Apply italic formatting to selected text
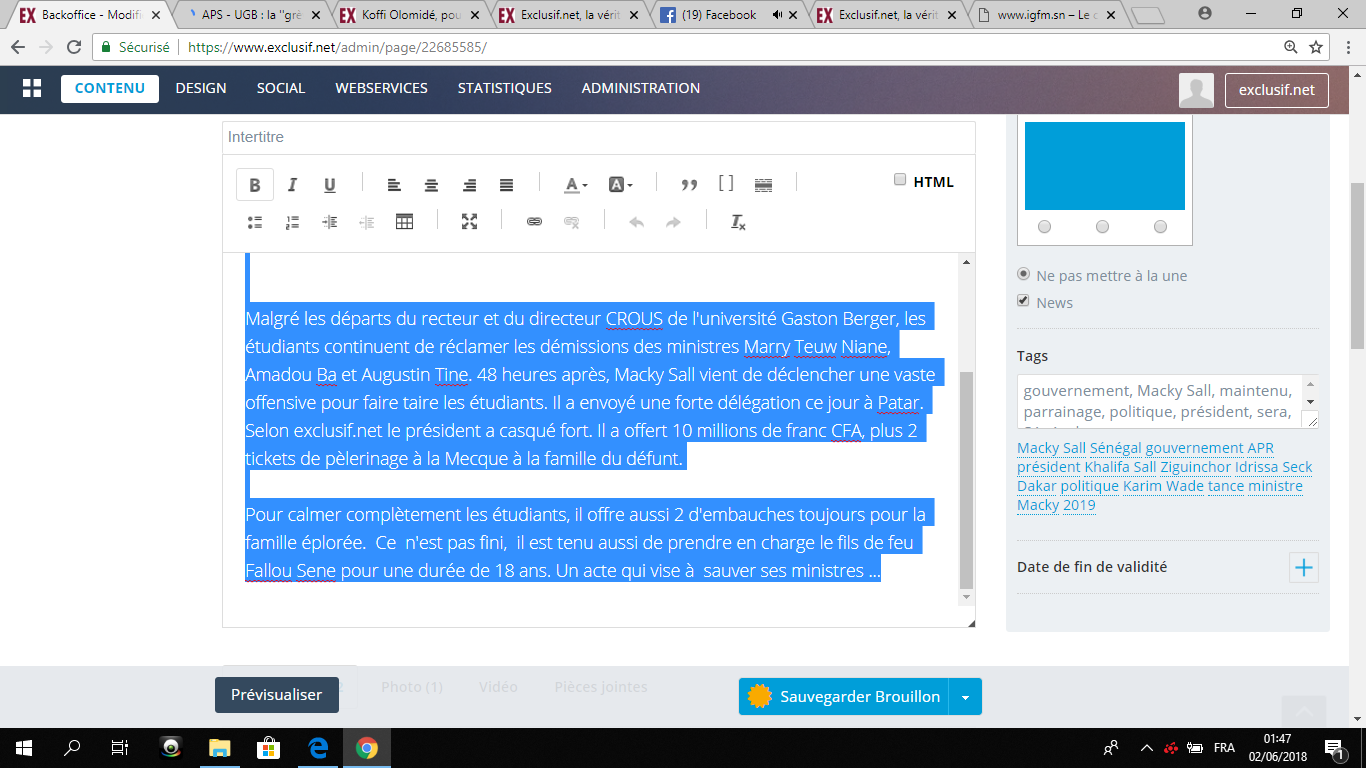Image resolution: width=1366 pixels, height=768 pixels. coord(292,185)
